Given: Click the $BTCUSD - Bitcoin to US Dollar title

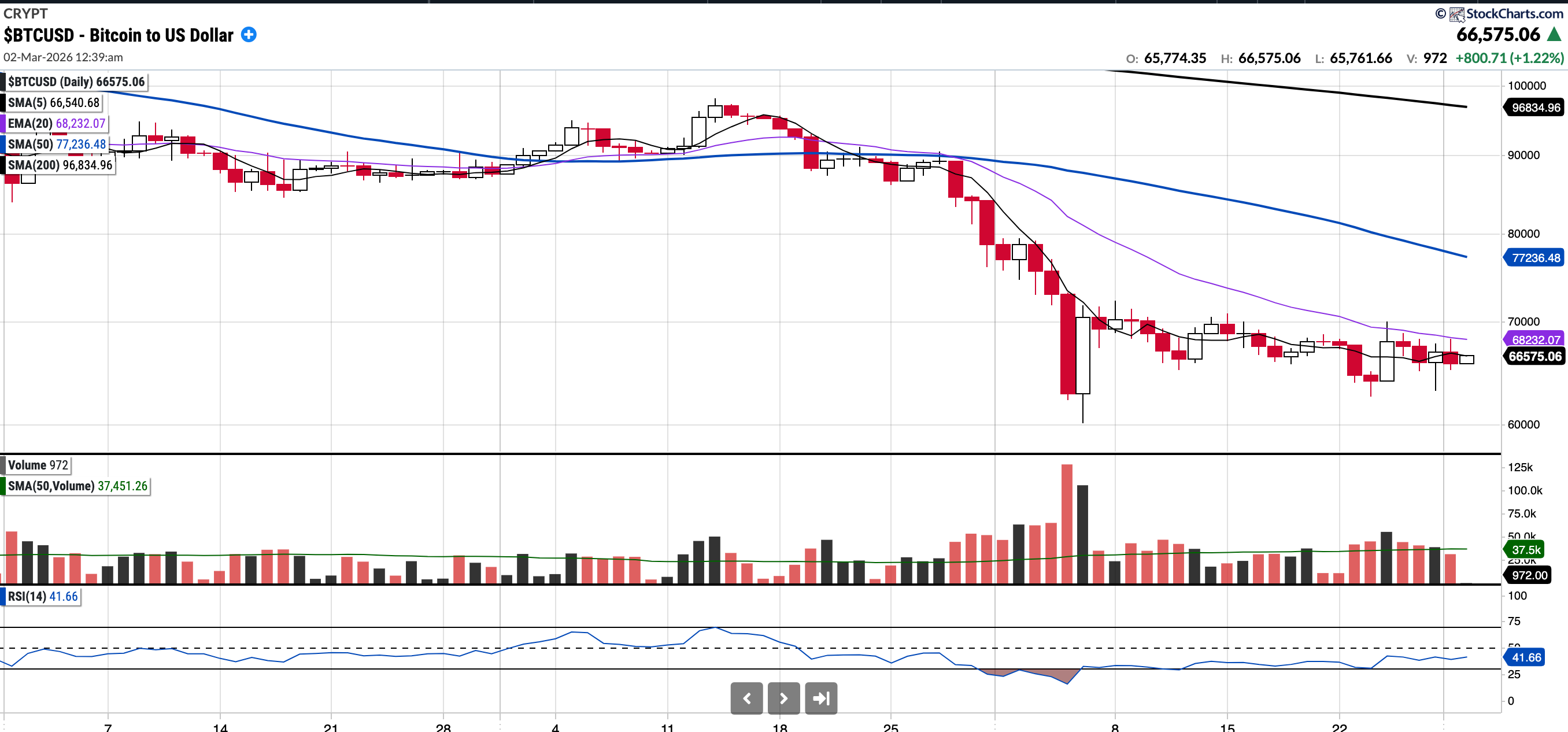Looking at the screenshot, I should pyautogui.click(x=119, y=35).
